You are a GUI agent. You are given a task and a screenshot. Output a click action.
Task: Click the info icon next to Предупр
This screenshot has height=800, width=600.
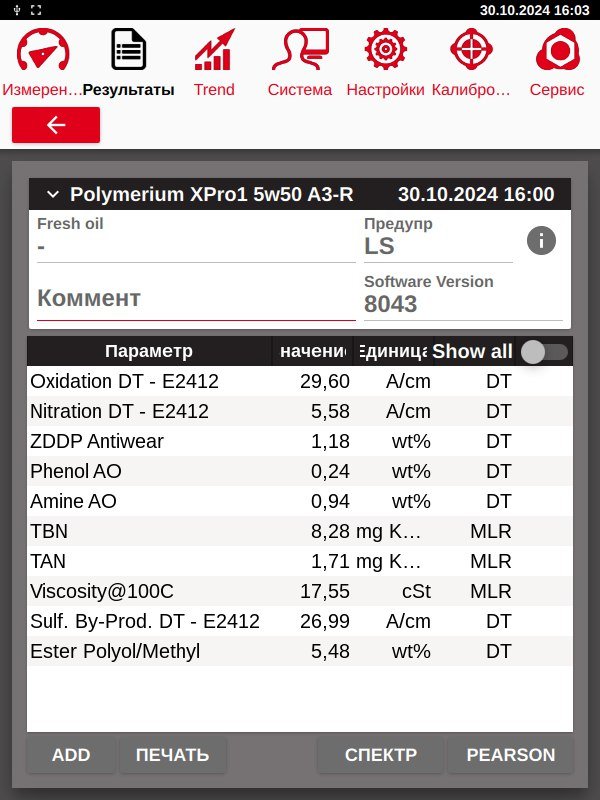tap(541, 240)
